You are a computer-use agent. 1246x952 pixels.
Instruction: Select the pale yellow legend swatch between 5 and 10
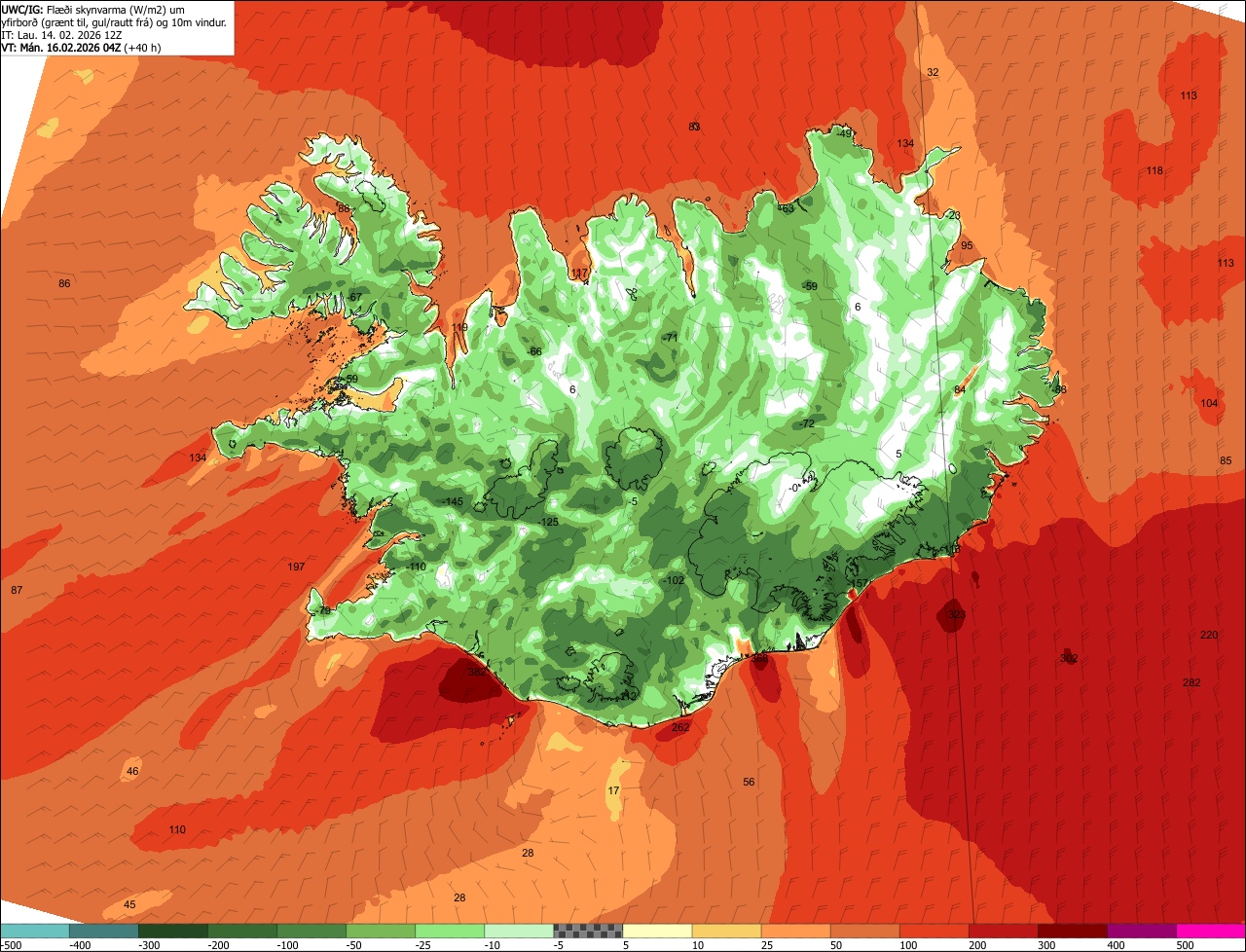657,931
